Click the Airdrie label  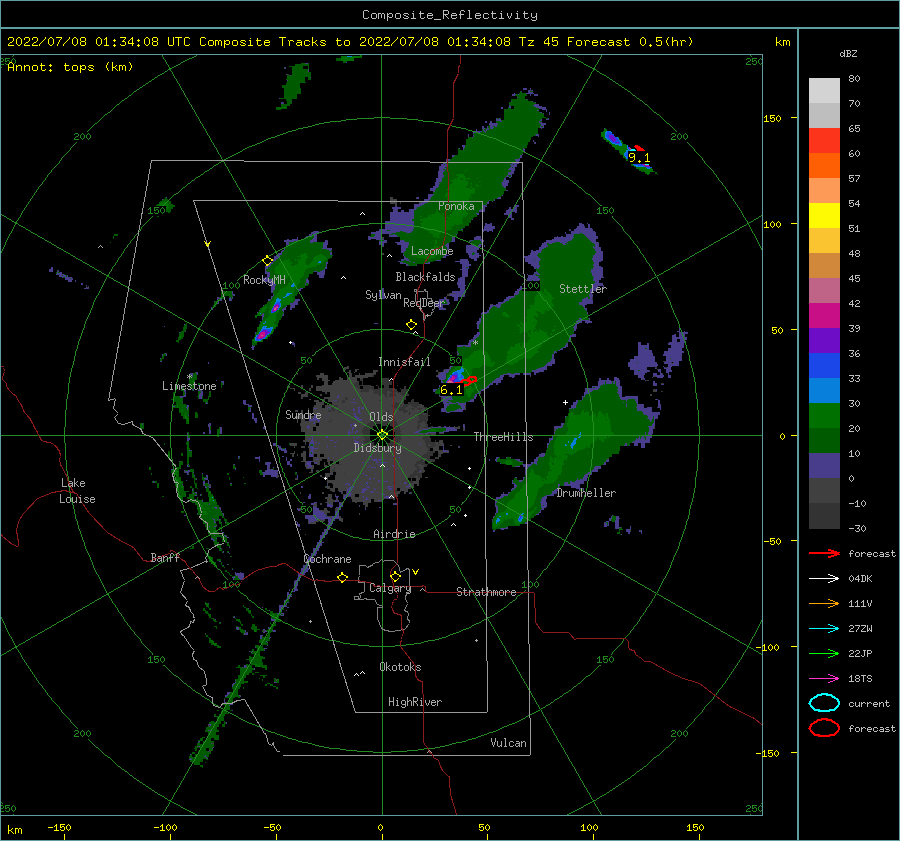point(394,534)
